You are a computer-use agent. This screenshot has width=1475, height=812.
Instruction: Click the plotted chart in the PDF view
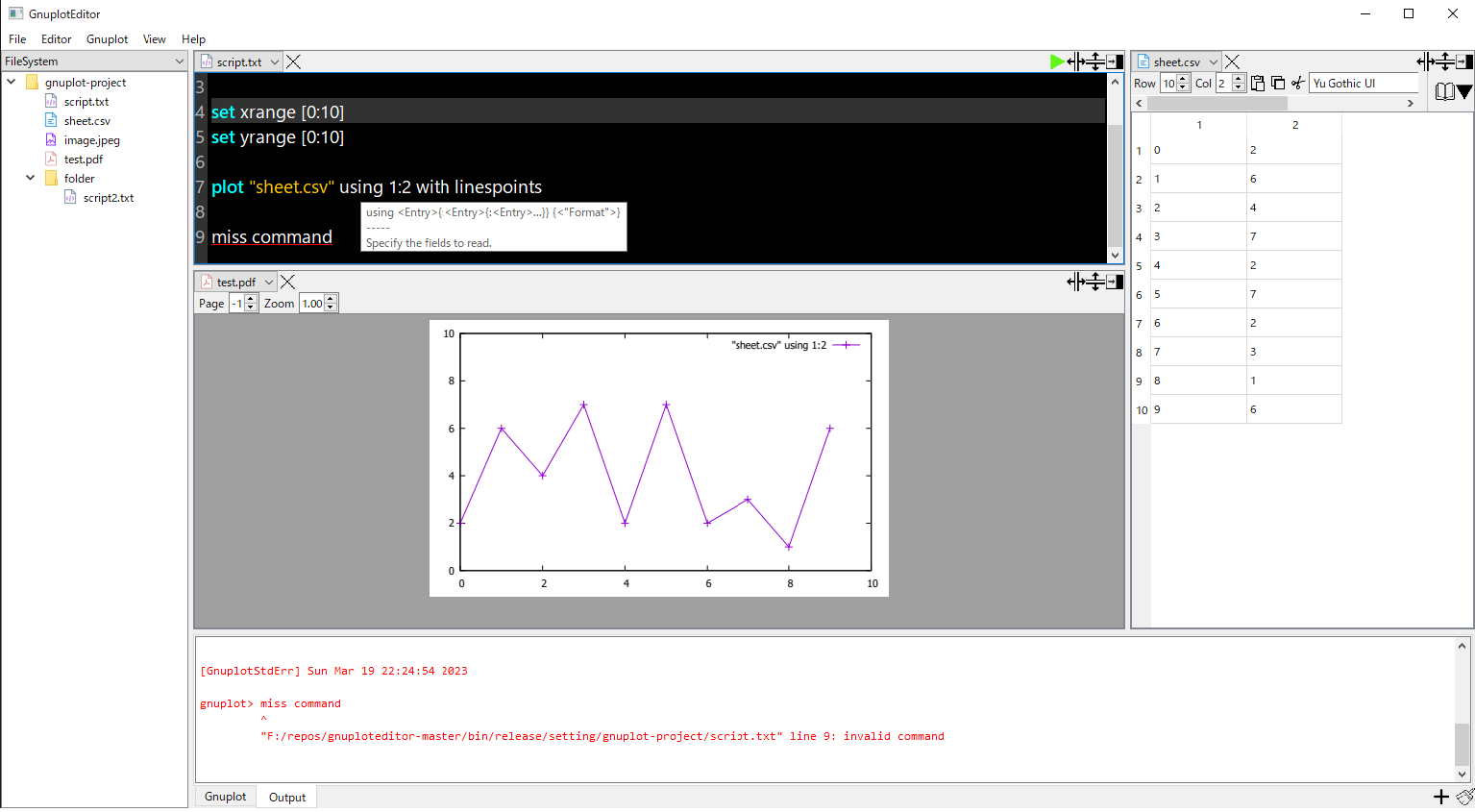point(659,458)
